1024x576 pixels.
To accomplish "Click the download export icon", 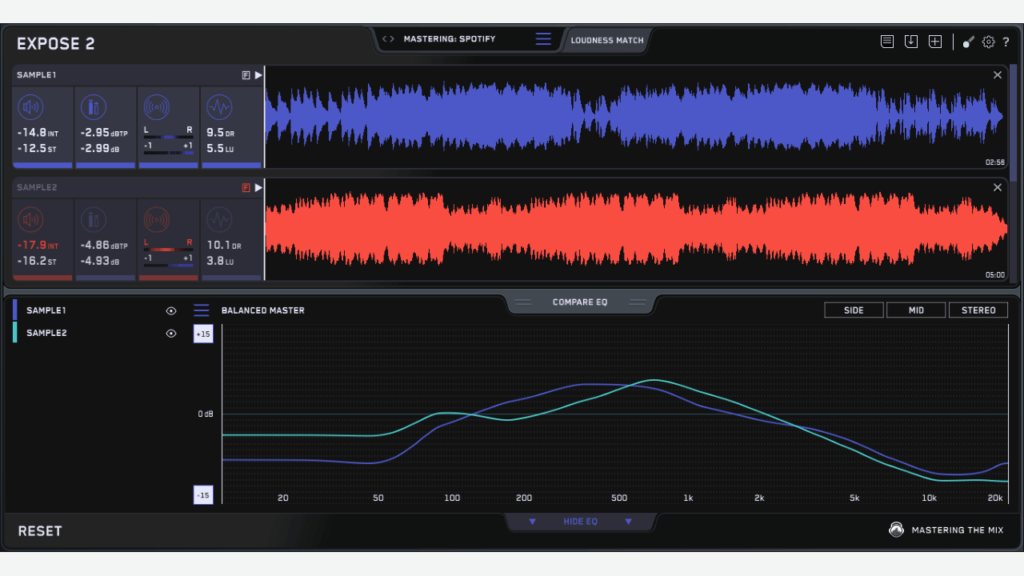I will pyautogui.click(x=911, y=42).
